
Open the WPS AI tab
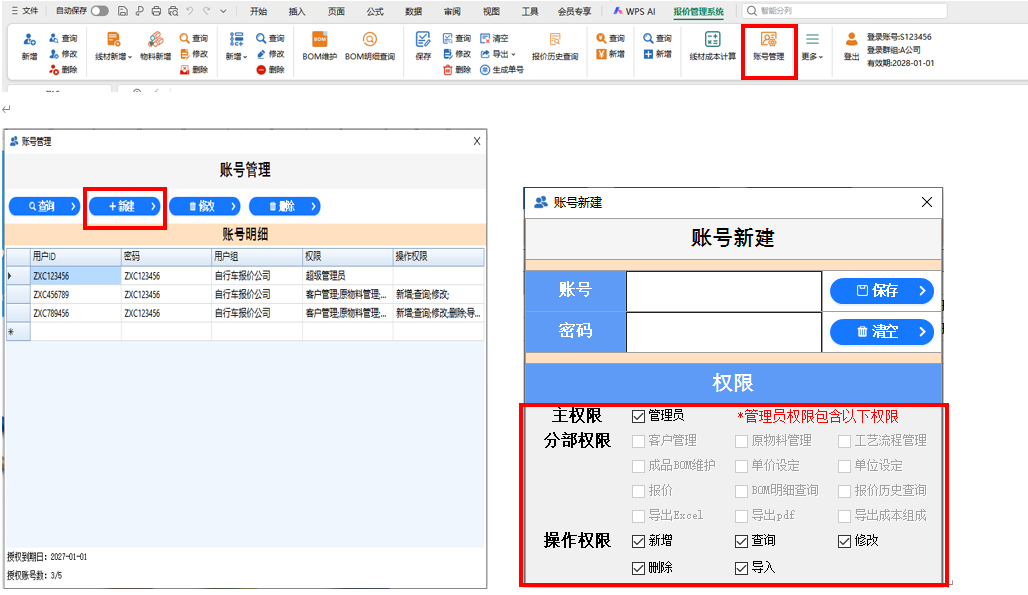[x=634, y=11]
